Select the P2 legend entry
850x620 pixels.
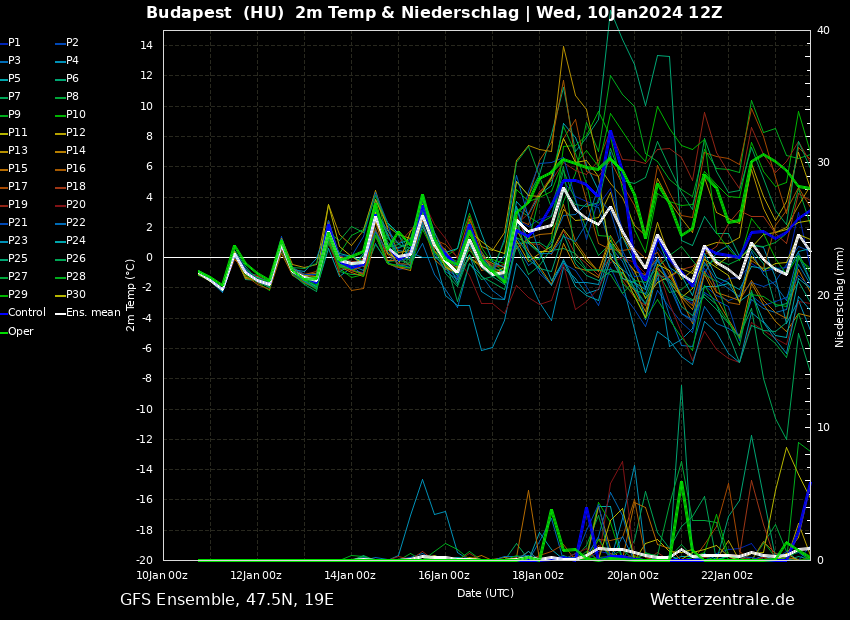click(x=72, y=43)
